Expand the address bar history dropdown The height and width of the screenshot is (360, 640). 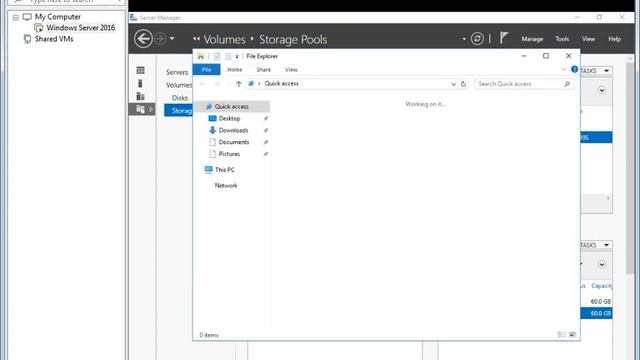[x=453, y=84]
